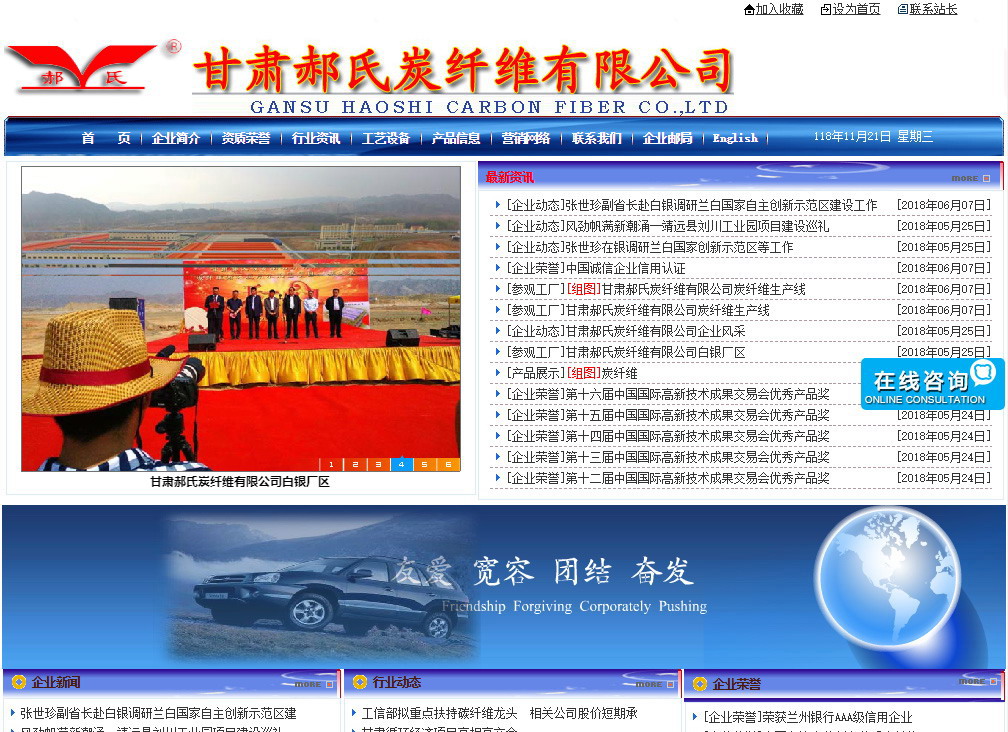Click MORE in the 企业荣誉 header
Viewport: 1008px width, 732px height.
[977, 681]
